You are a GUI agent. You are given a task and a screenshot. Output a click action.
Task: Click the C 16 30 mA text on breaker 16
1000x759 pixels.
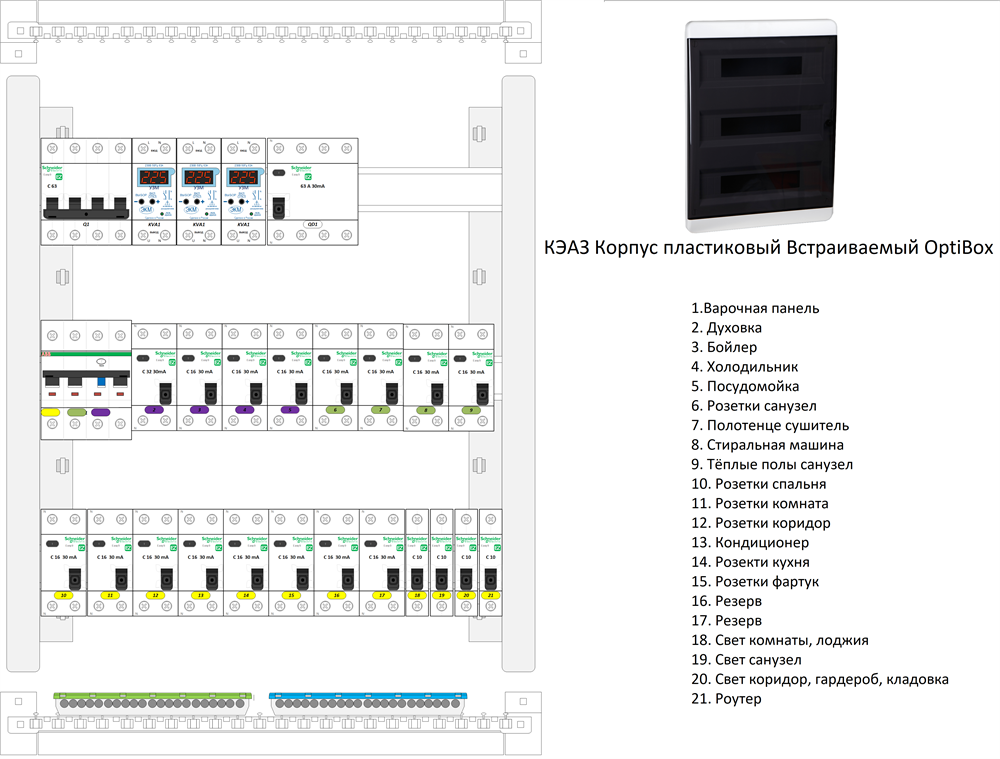point(337,557)
